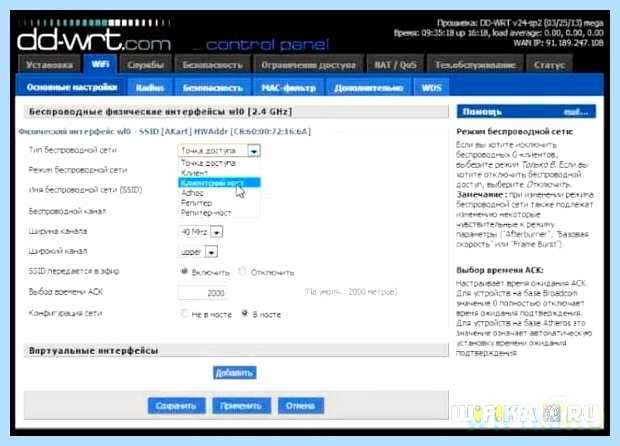Screen dimensions: 620x446
Task: Click the Отмена button
Action: (301, 406)
